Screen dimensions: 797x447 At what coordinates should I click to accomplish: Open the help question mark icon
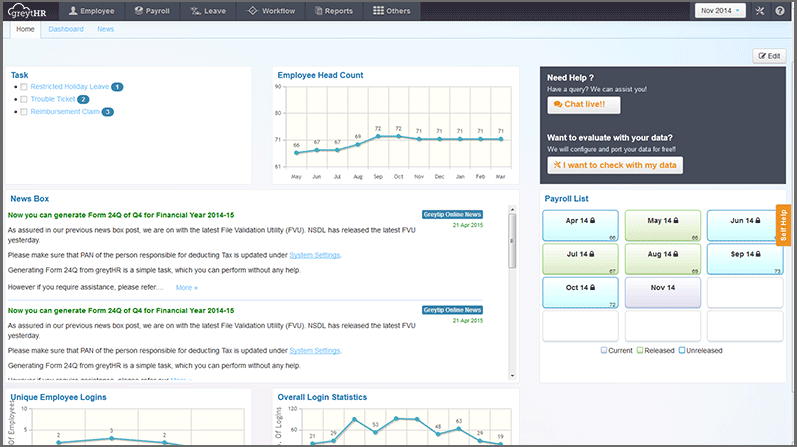click(780, 11)
